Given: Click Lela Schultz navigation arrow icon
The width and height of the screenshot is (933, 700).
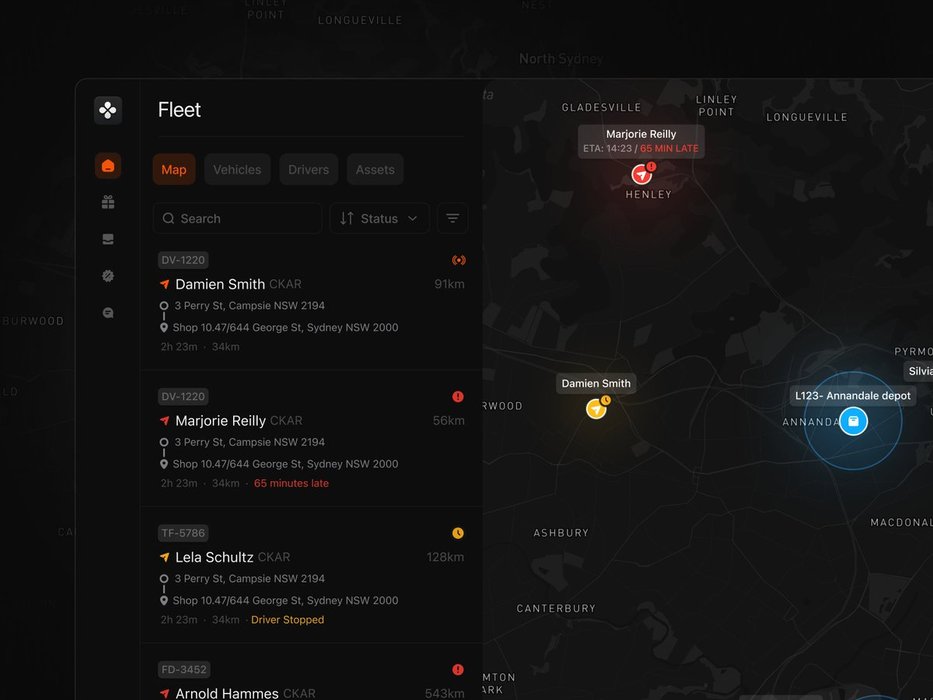Looking at the screenshot, I should click(x=164, y=557).
